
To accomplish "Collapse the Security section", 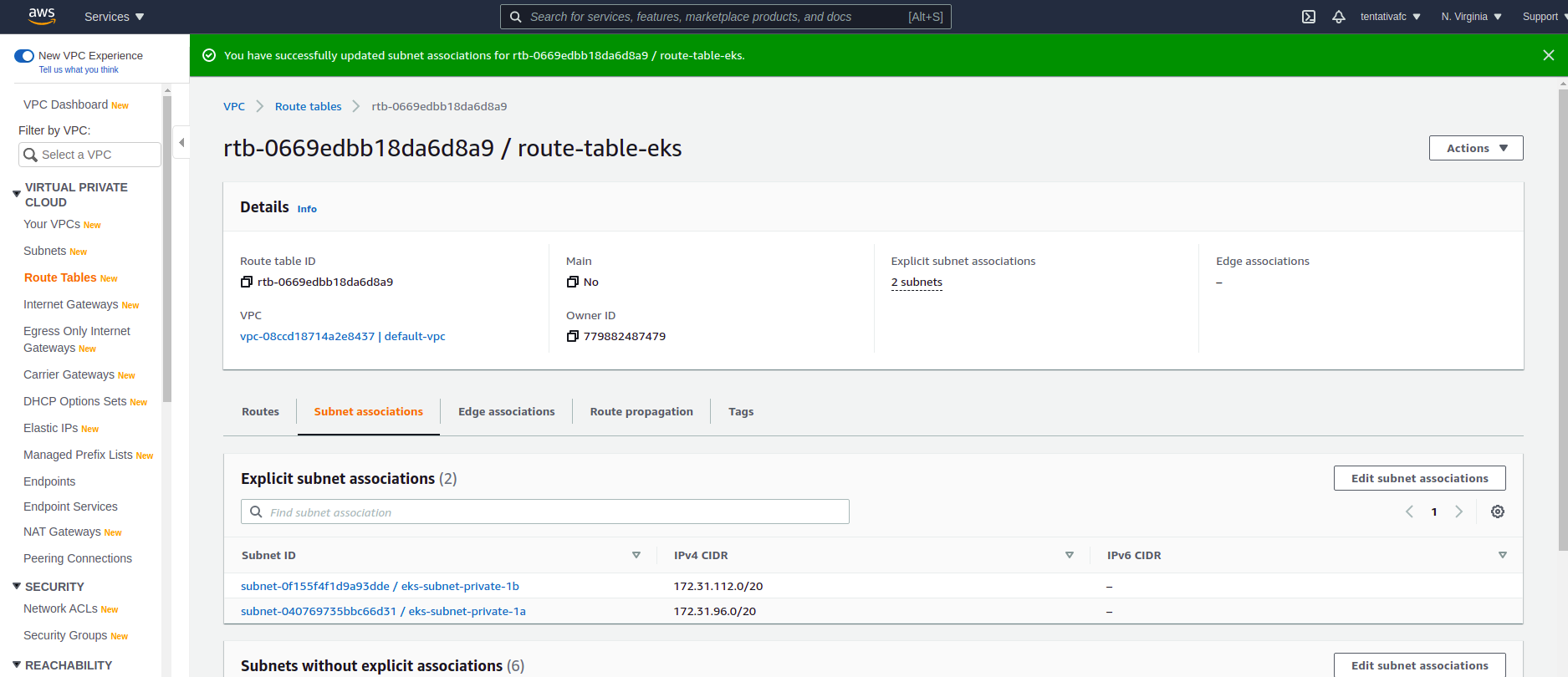I will [17, 586].
